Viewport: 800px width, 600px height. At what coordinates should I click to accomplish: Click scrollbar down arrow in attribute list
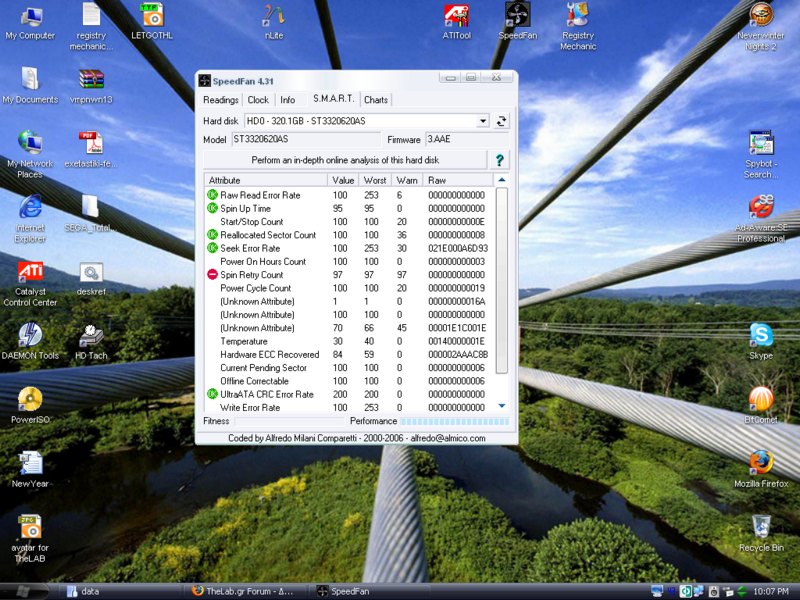click(x=502, y=406)
